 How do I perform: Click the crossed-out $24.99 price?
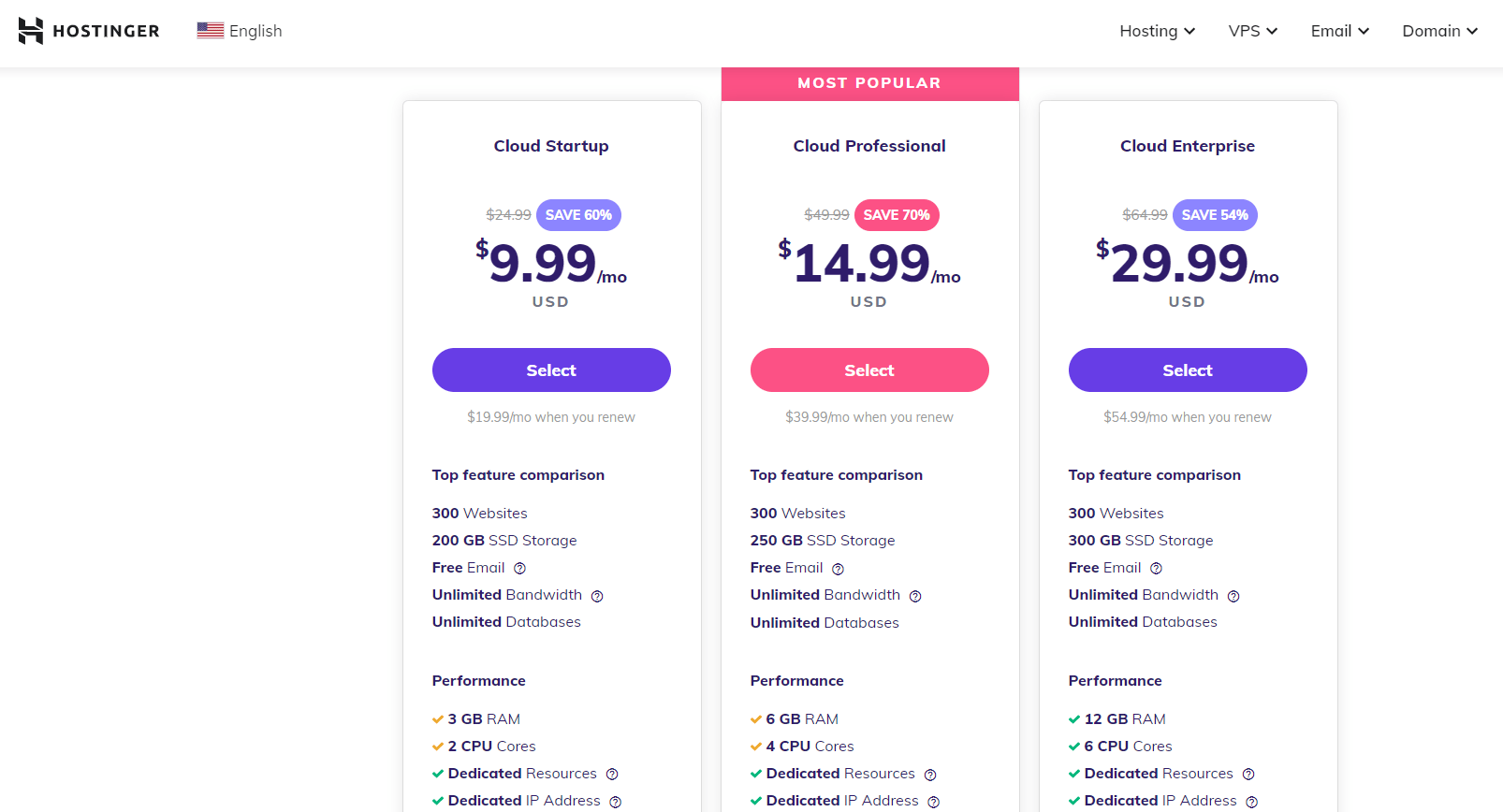pyautogui.click(x=508, y=215)
